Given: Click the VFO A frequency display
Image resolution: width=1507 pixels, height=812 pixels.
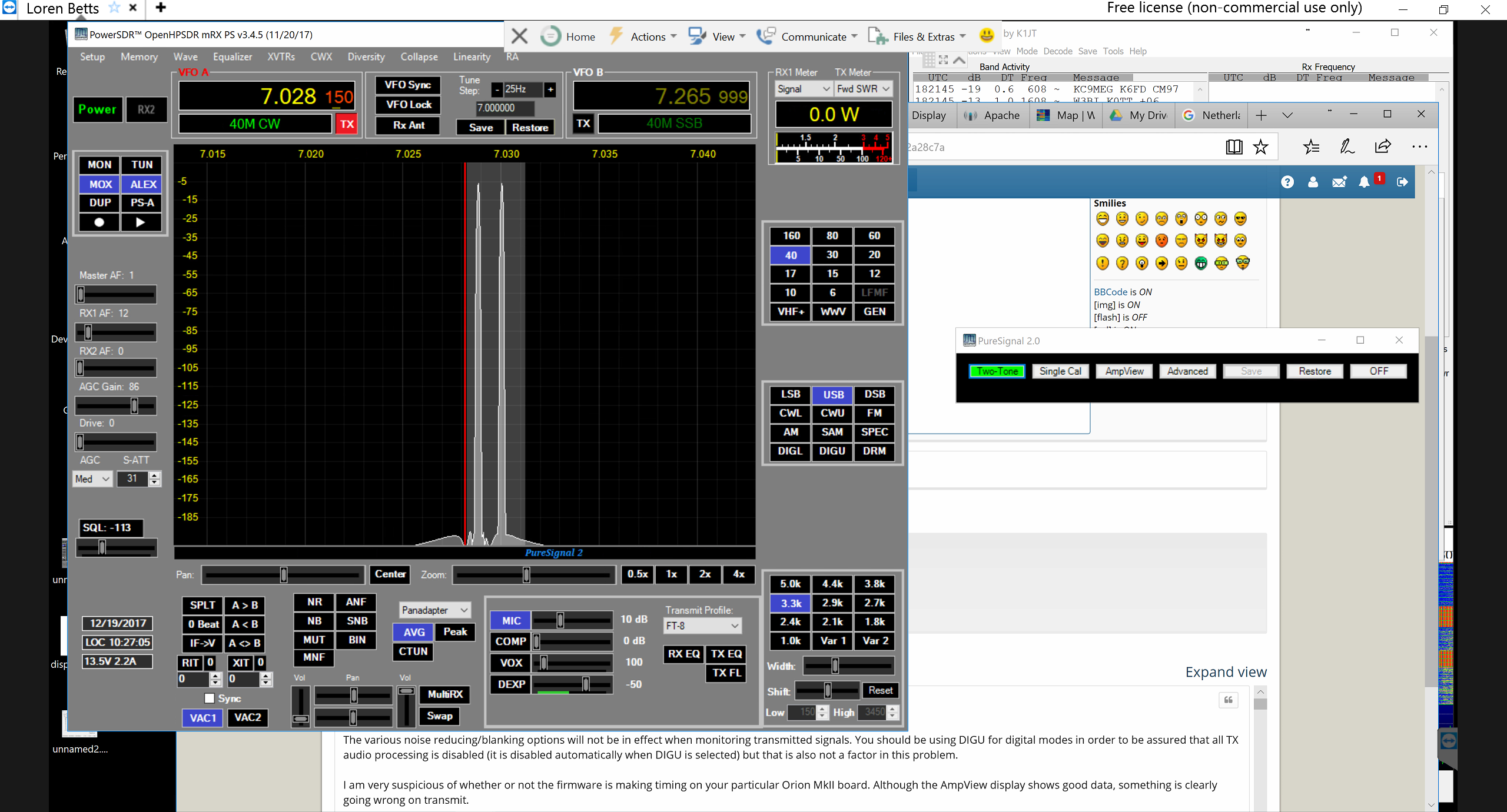Looking at the screenshot, I should click(267, 96).
